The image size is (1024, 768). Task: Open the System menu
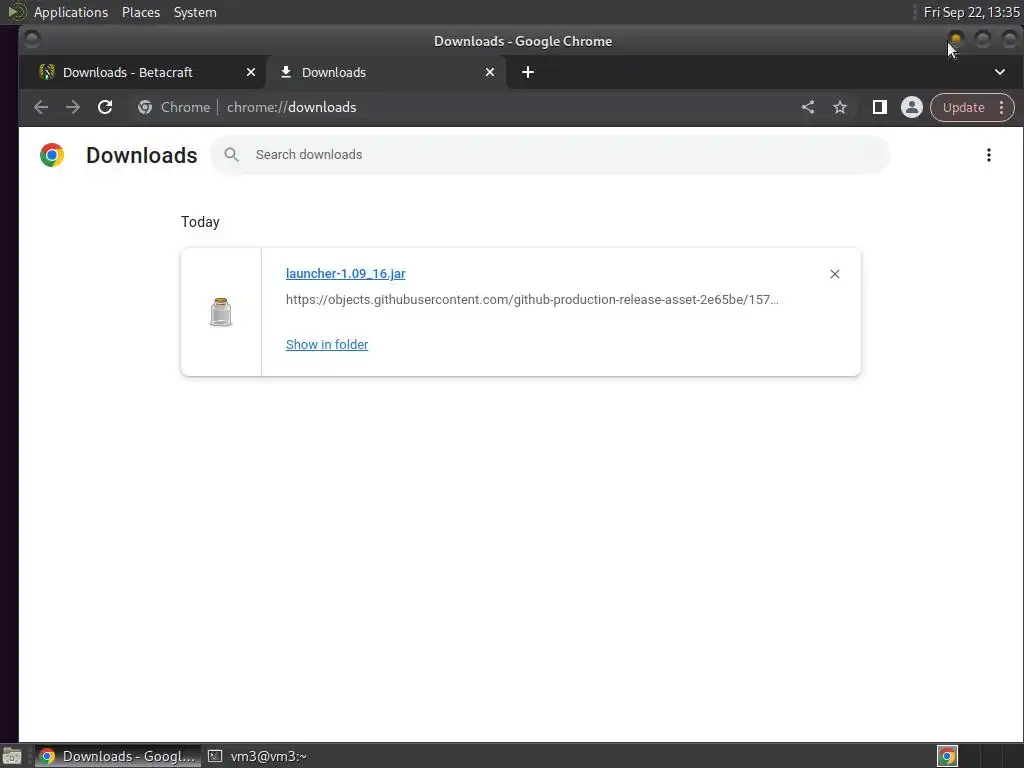(x=195, y=12)
